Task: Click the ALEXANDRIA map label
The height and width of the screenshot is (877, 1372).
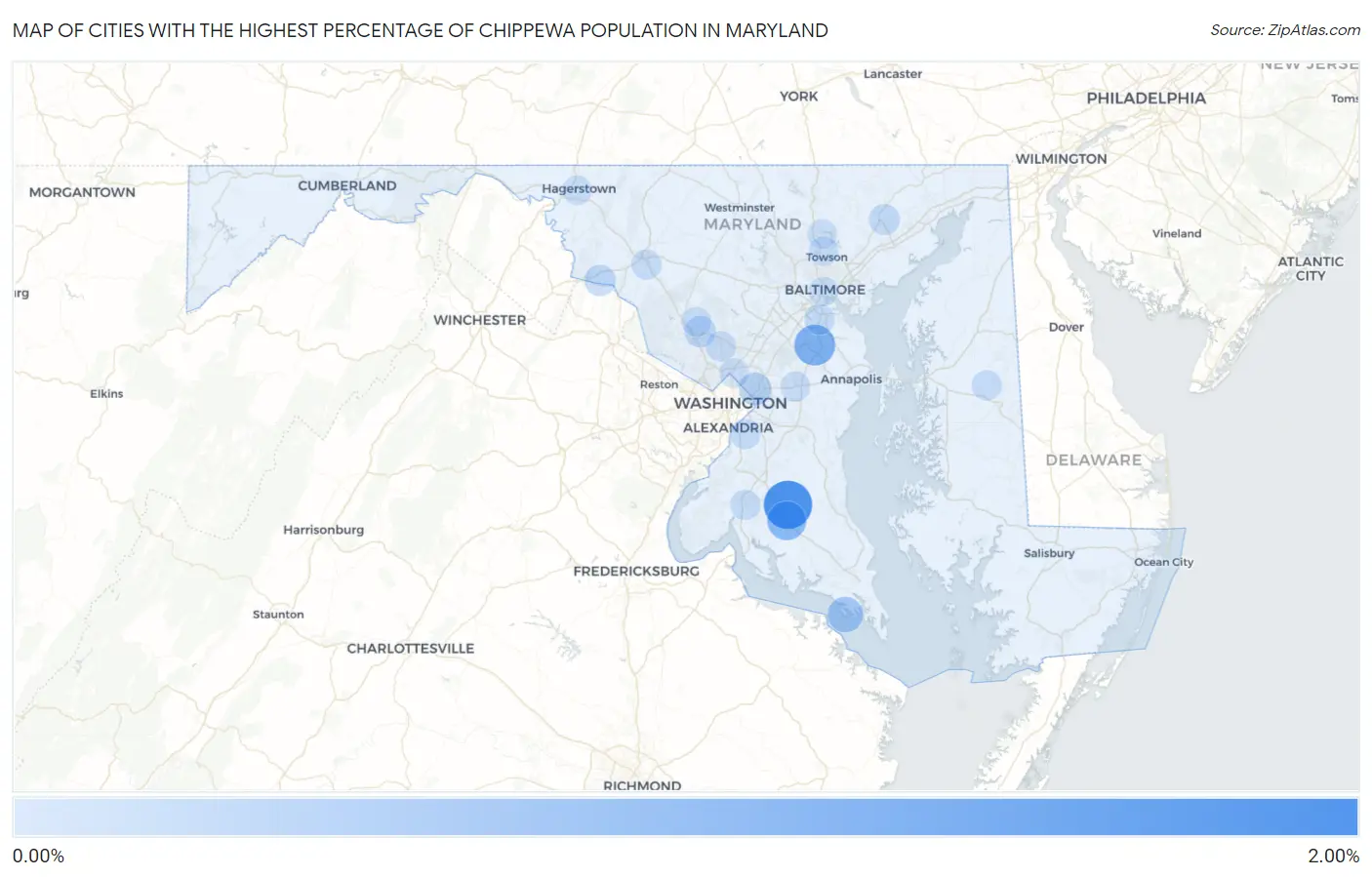Action: [728, 427]
